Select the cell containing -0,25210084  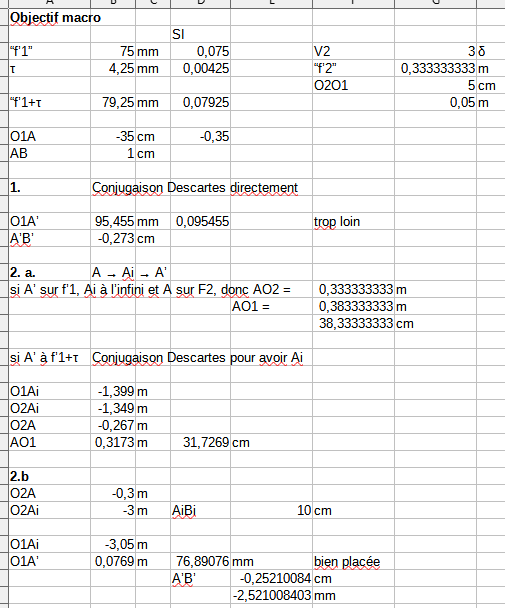tap(271, 579)
